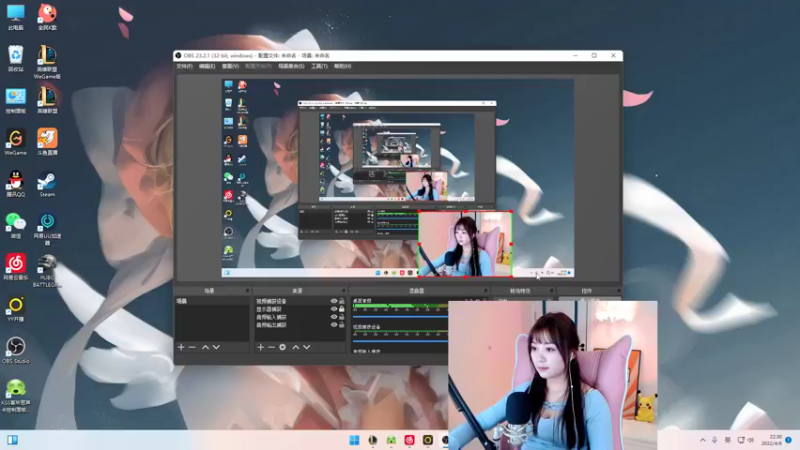
Task: Open the 微信 desktop icon
Action: coord(15,226)
